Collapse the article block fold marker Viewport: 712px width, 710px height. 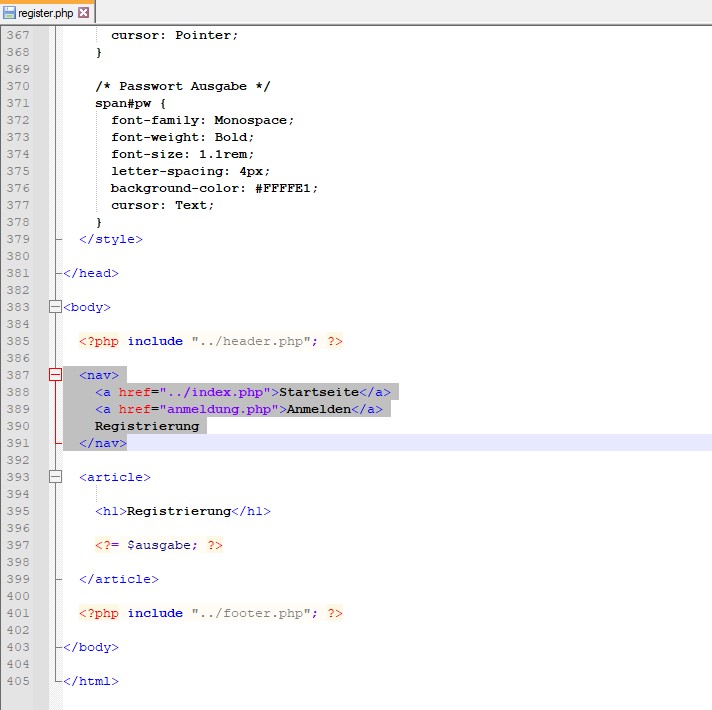[54, 477]
